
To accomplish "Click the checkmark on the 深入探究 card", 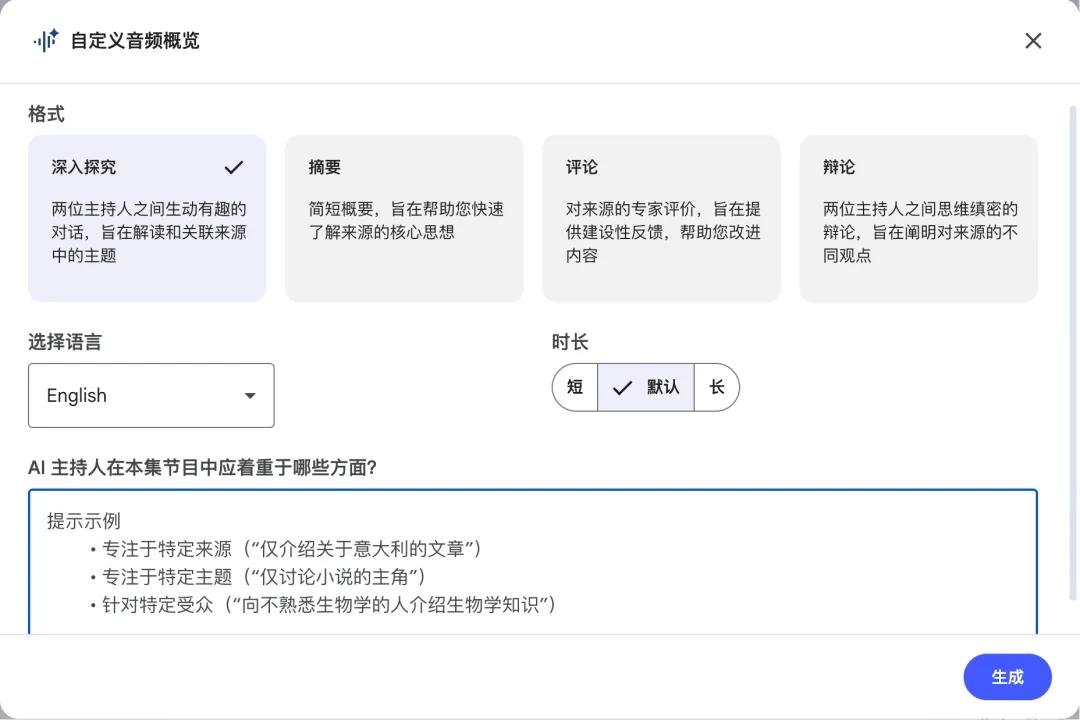I will pos(234,167).
